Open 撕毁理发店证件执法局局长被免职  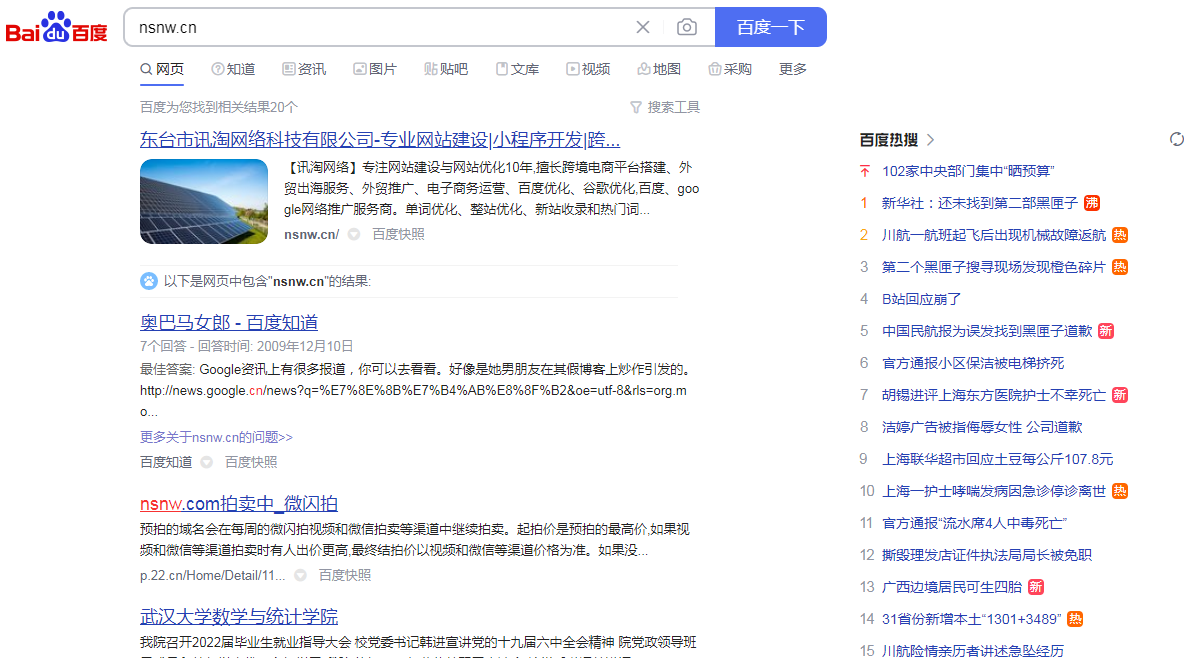987,555
